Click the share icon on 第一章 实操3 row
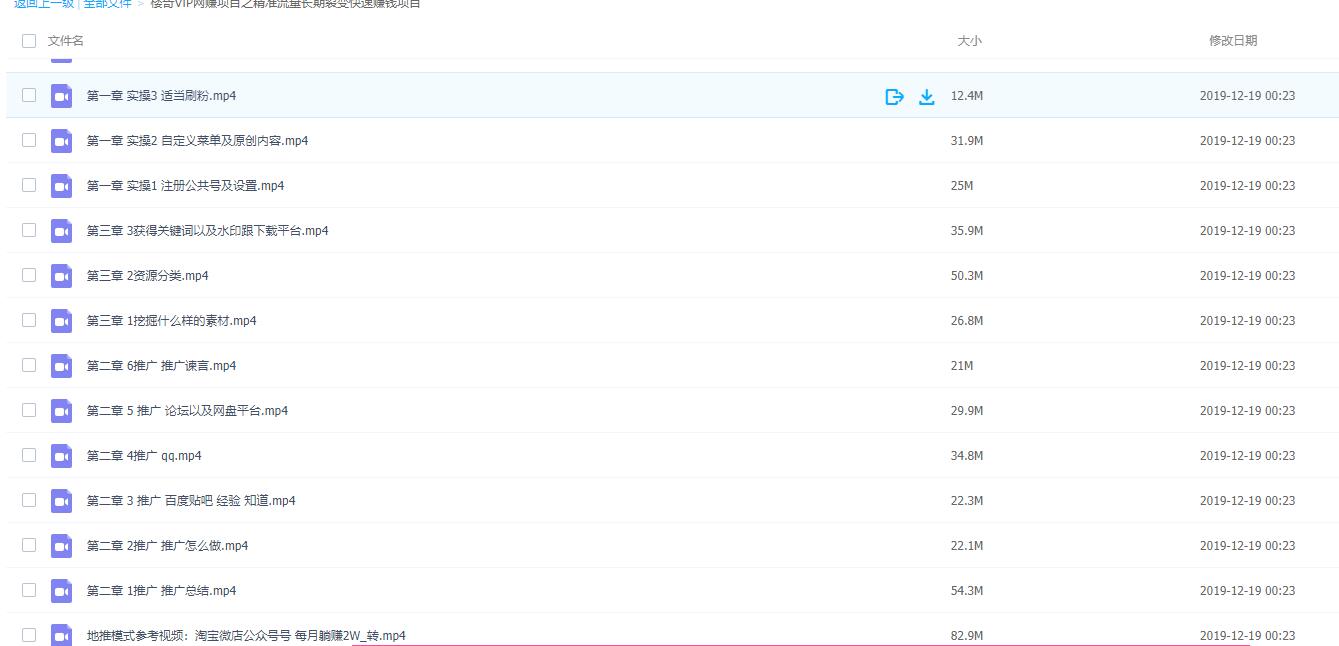Viewport: 1339px width, 646px height. click(x=894, y=96)
